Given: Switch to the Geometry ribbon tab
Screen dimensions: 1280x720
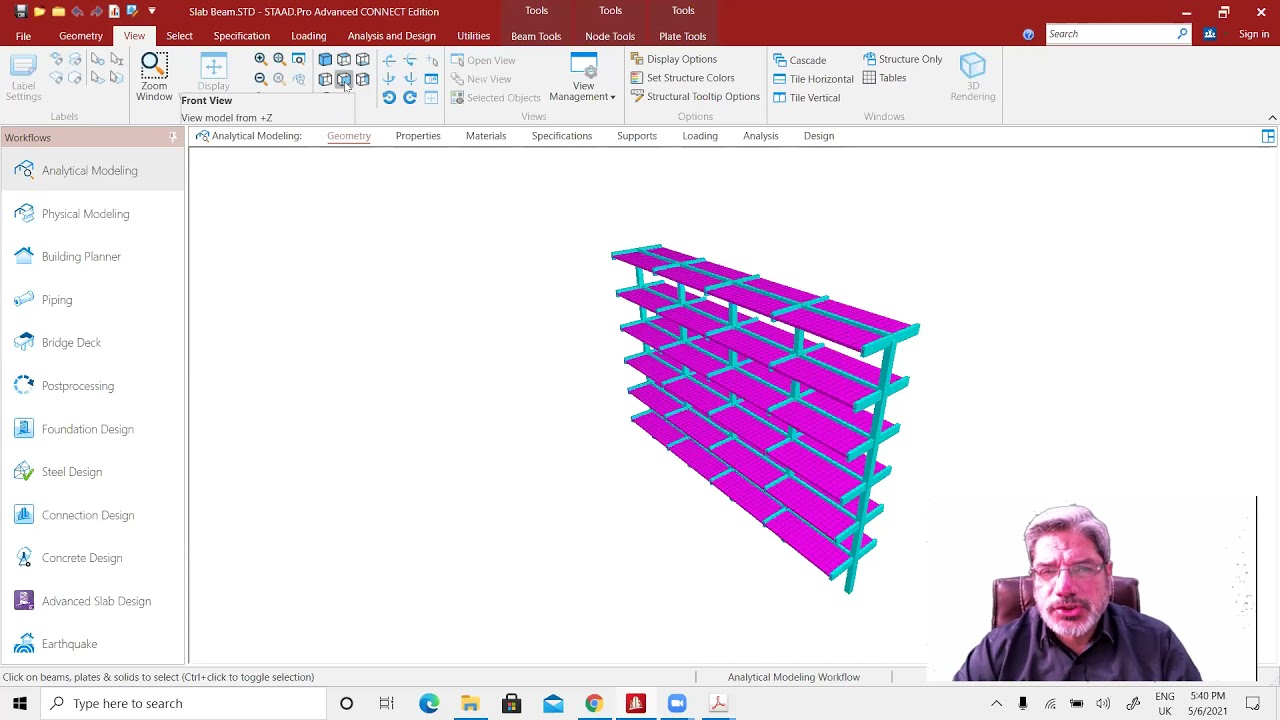Looking at the screenshot, I should click(x=81, y=36).
